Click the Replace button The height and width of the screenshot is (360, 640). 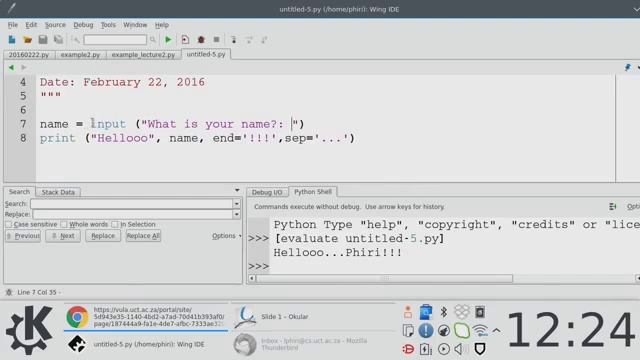(103, 236)
